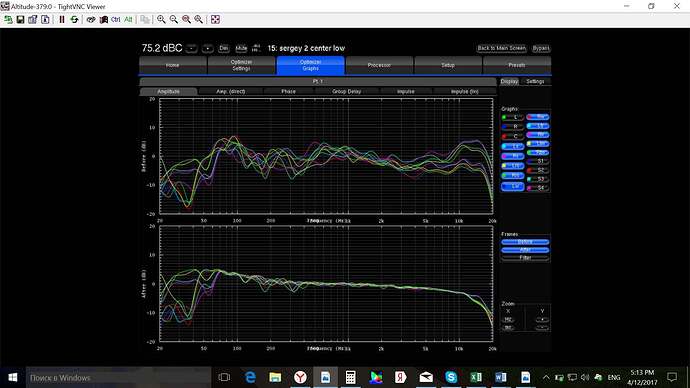Open Excel from the taskbar
Image resolution: width=690 pixels, height=388 pixels.
pos(476,377)
